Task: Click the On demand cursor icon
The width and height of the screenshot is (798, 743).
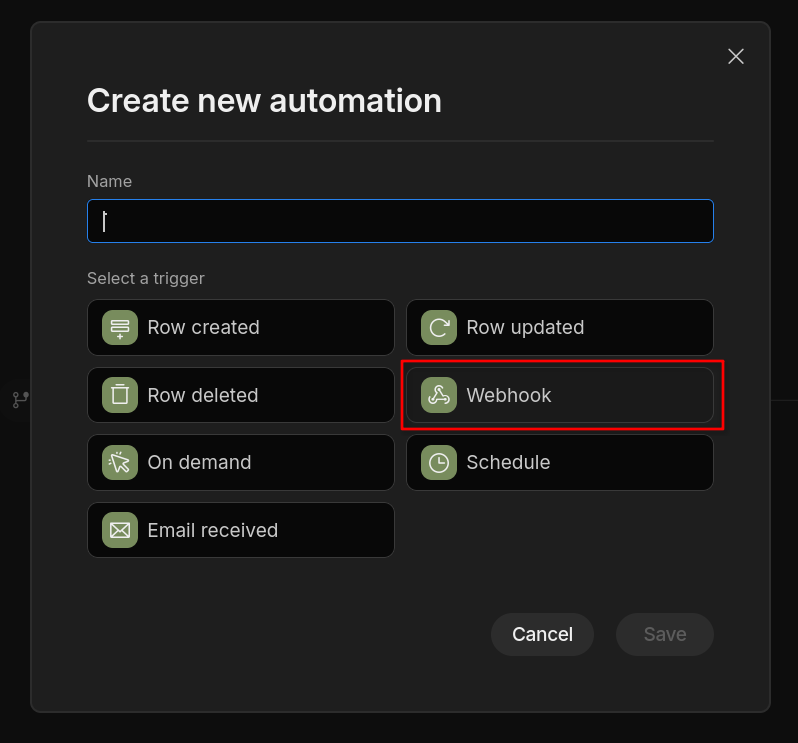Action: pos(120,463)
